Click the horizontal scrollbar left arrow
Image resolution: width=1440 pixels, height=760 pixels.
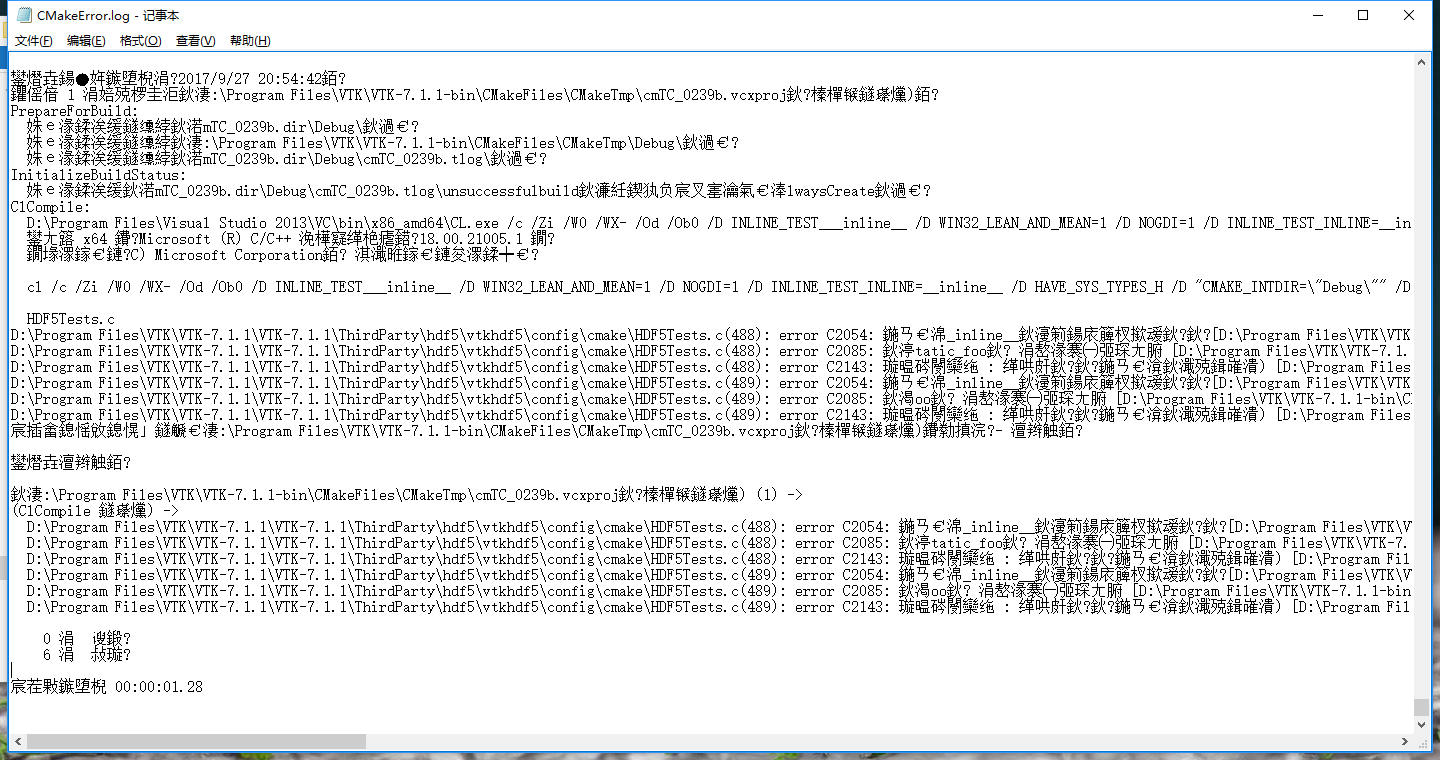point(18,741)
